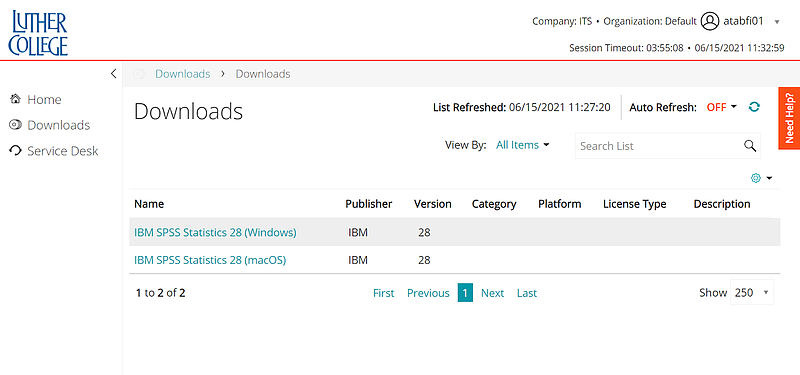Sort by the License Type column header
The height and width of the screenshot is (375, 800).
click(635, 204)
